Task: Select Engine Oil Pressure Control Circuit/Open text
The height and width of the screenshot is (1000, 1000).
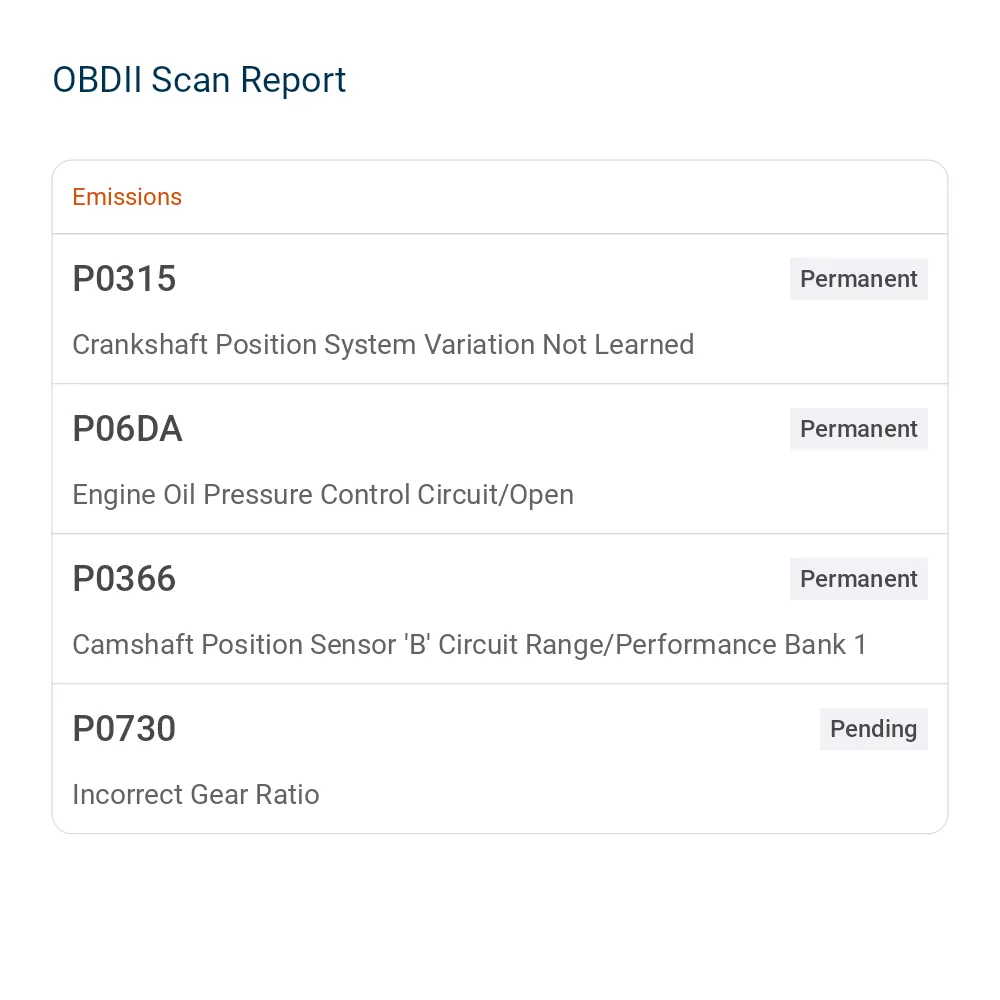Action: click(323, 495)
